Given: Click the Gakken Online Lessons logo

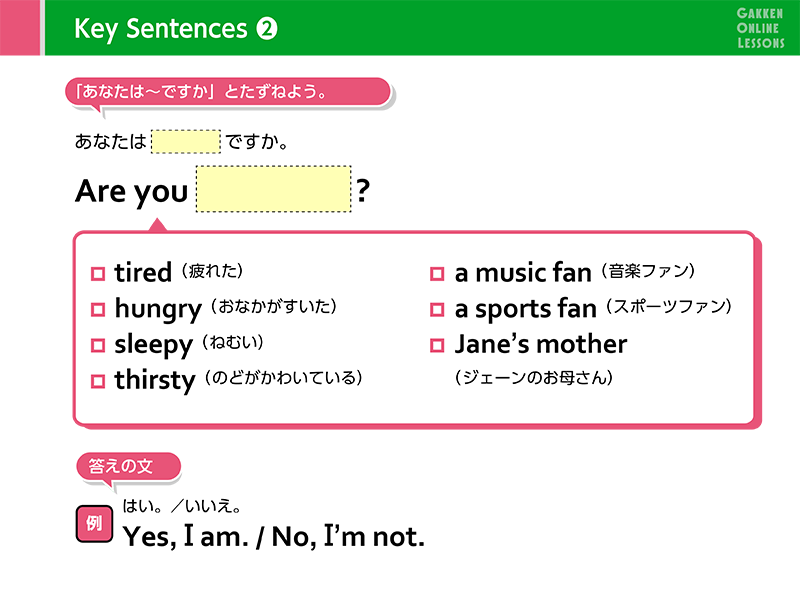Looking at the screenshot, I should [760, 29].
